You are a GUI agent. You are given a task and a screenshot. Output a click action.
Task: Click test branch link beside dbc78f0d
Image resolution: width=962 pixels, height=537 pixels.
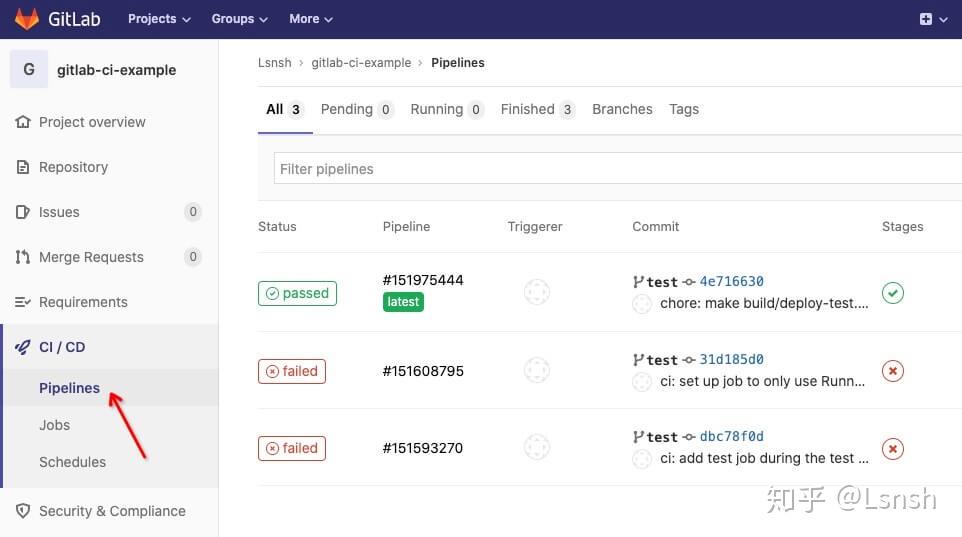pos(662,437)
